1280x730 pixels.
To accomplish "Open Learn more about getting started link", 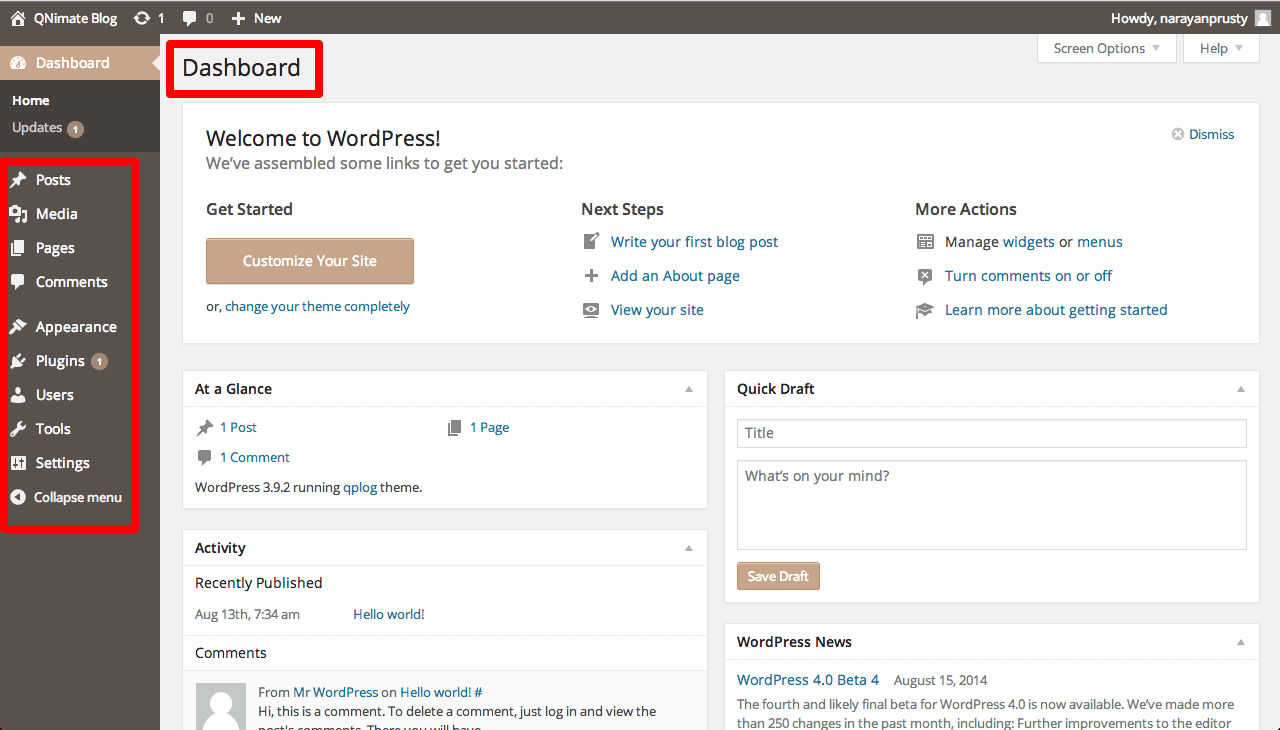I will (x=1056, y=310).
